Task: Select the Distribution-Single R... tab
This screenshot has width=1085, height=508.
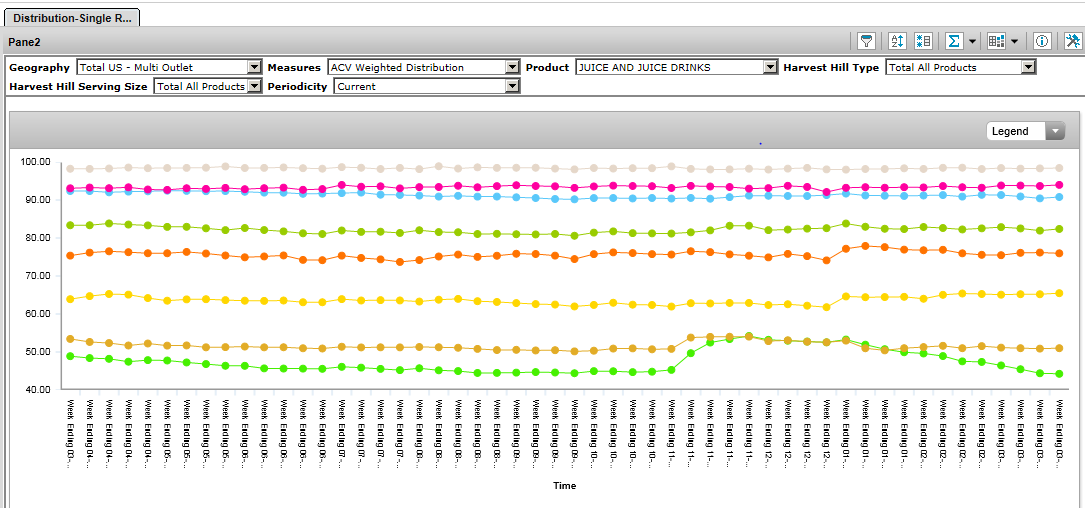Action: (x=70, y=17)
